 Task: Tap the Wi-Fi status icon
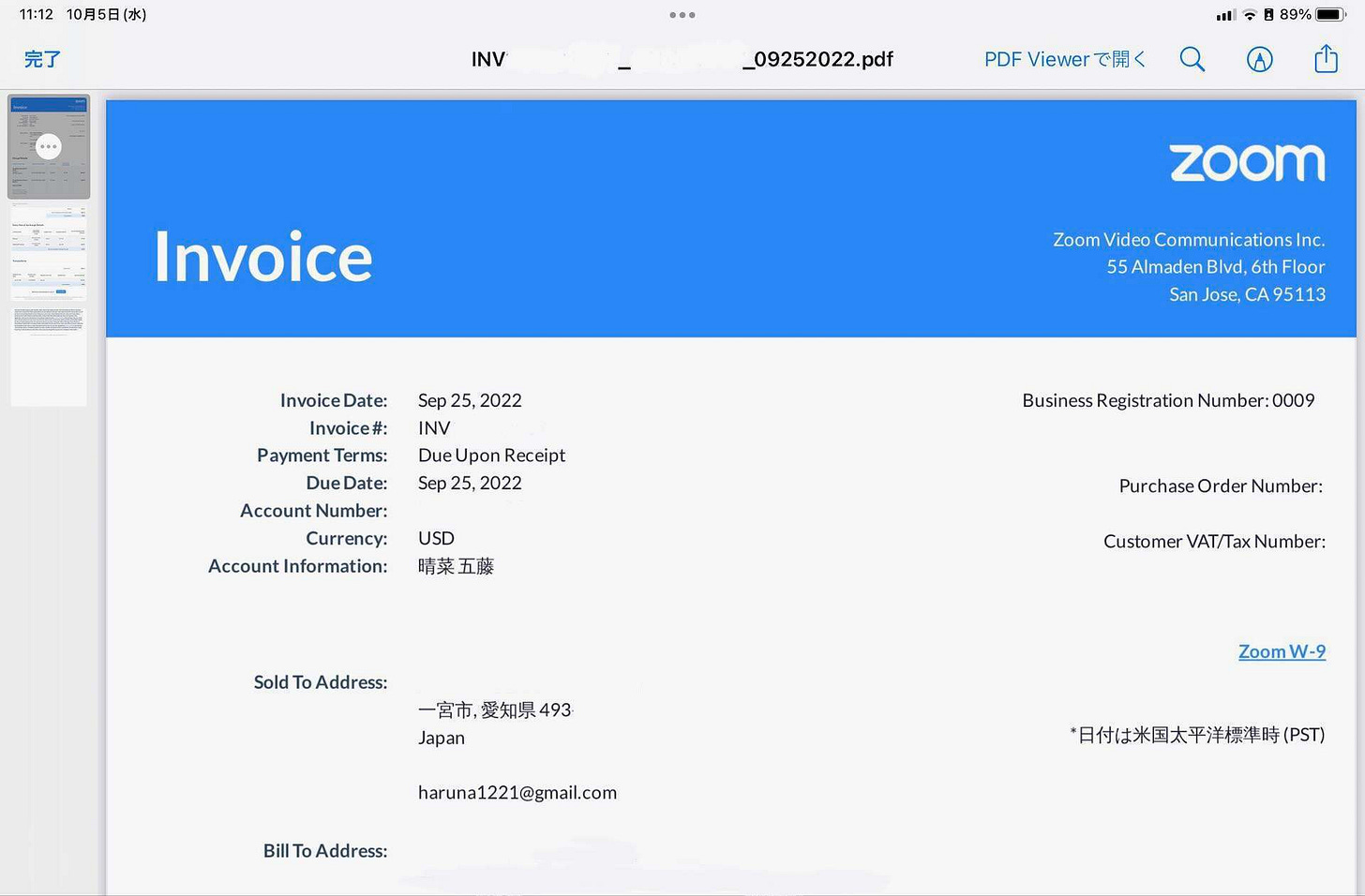(x=1250, y=14)
